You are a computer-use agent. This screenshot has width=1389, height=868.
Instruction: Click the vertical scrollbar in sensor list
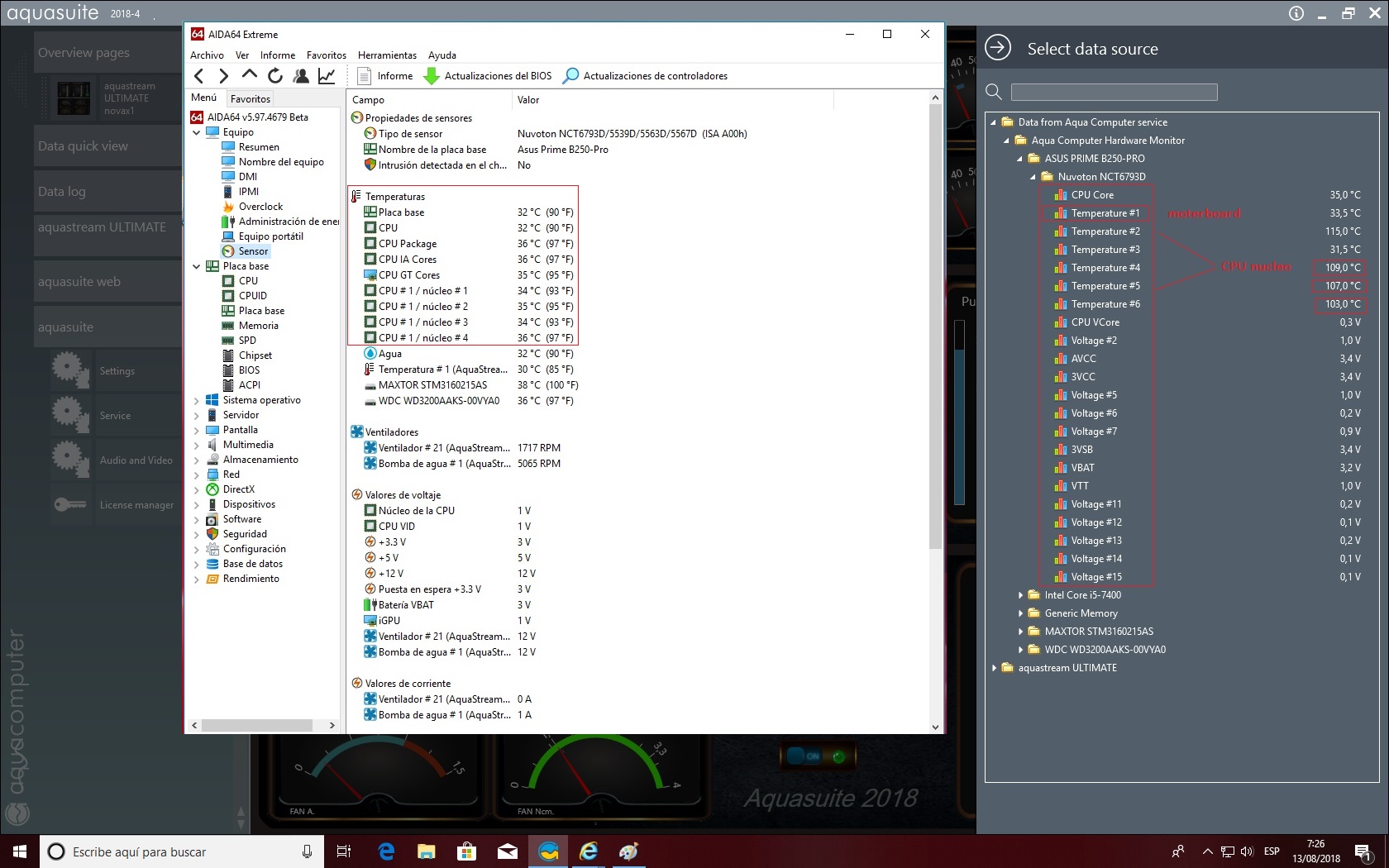(x=935, y=331)
